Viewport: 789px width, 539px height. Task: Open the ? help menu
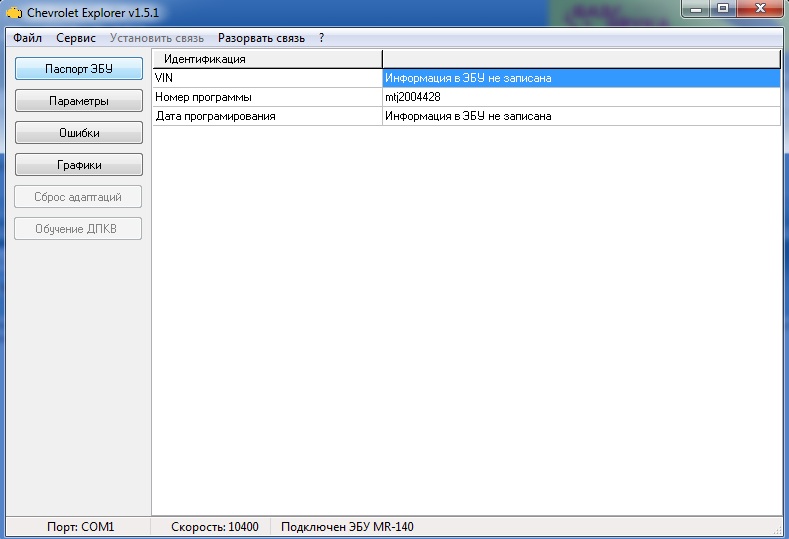(321, 38)
